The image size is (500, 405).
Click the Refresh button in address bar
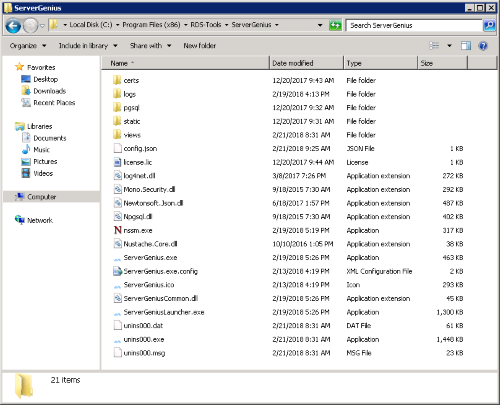pos(335,25)
